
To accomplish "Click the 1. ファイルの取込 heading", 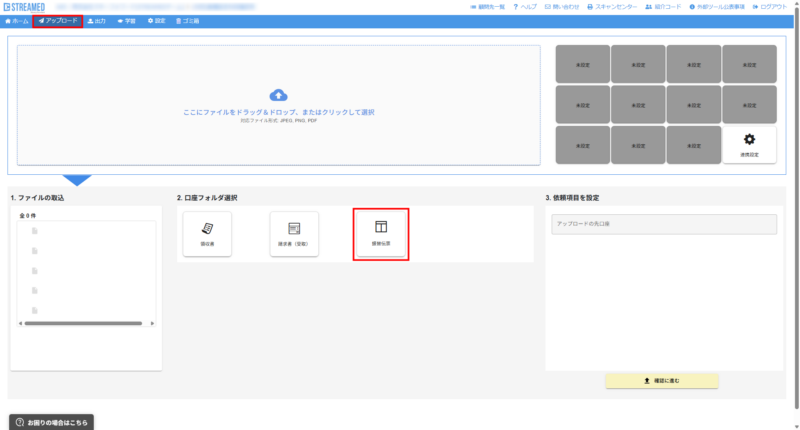I will [37, 198].
